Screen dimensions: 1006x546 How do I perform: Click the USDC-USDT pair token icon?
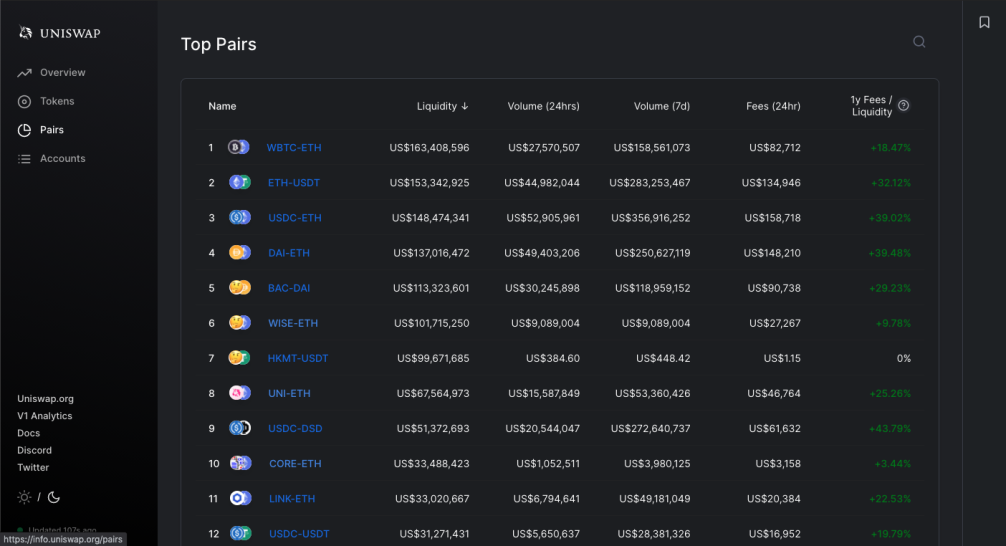(x=240, y=533)
